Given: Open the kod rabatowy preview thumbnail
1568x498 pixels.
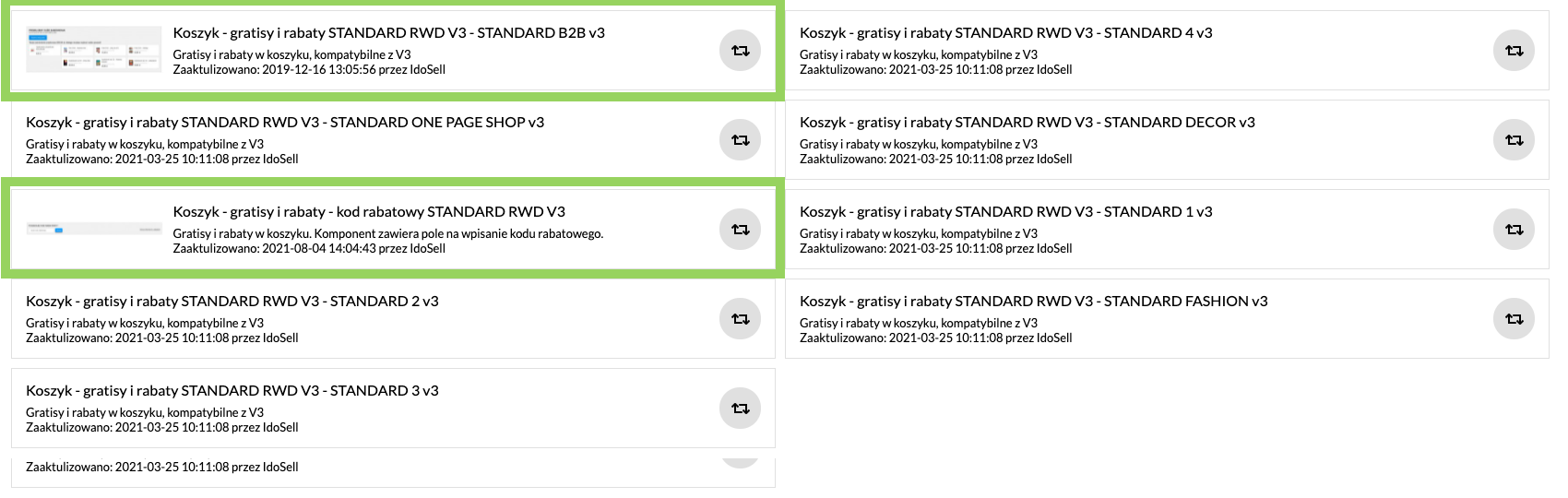Looking at the screenshot, I should 93,229.
